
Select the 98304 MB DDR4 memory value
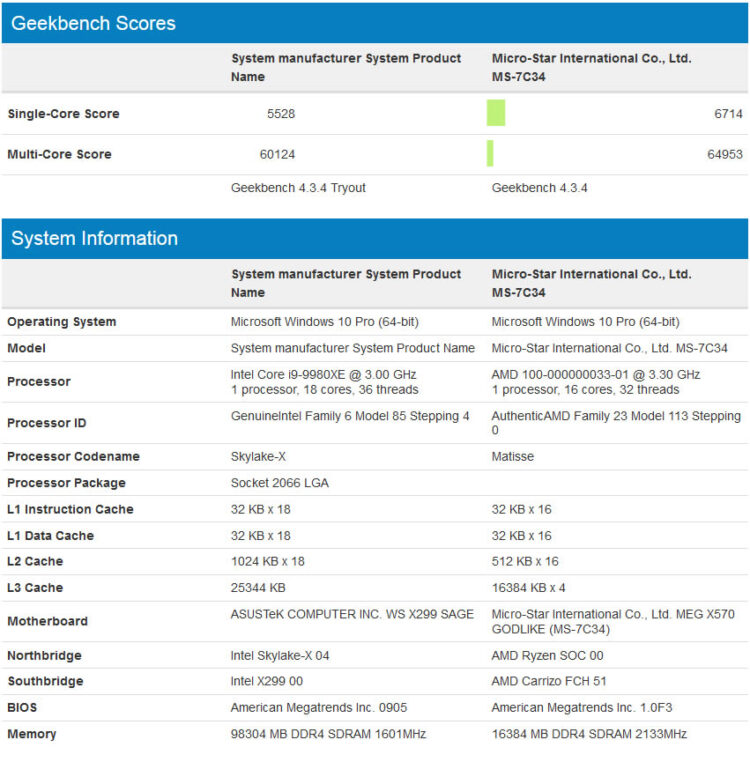(x=328, y=734)
